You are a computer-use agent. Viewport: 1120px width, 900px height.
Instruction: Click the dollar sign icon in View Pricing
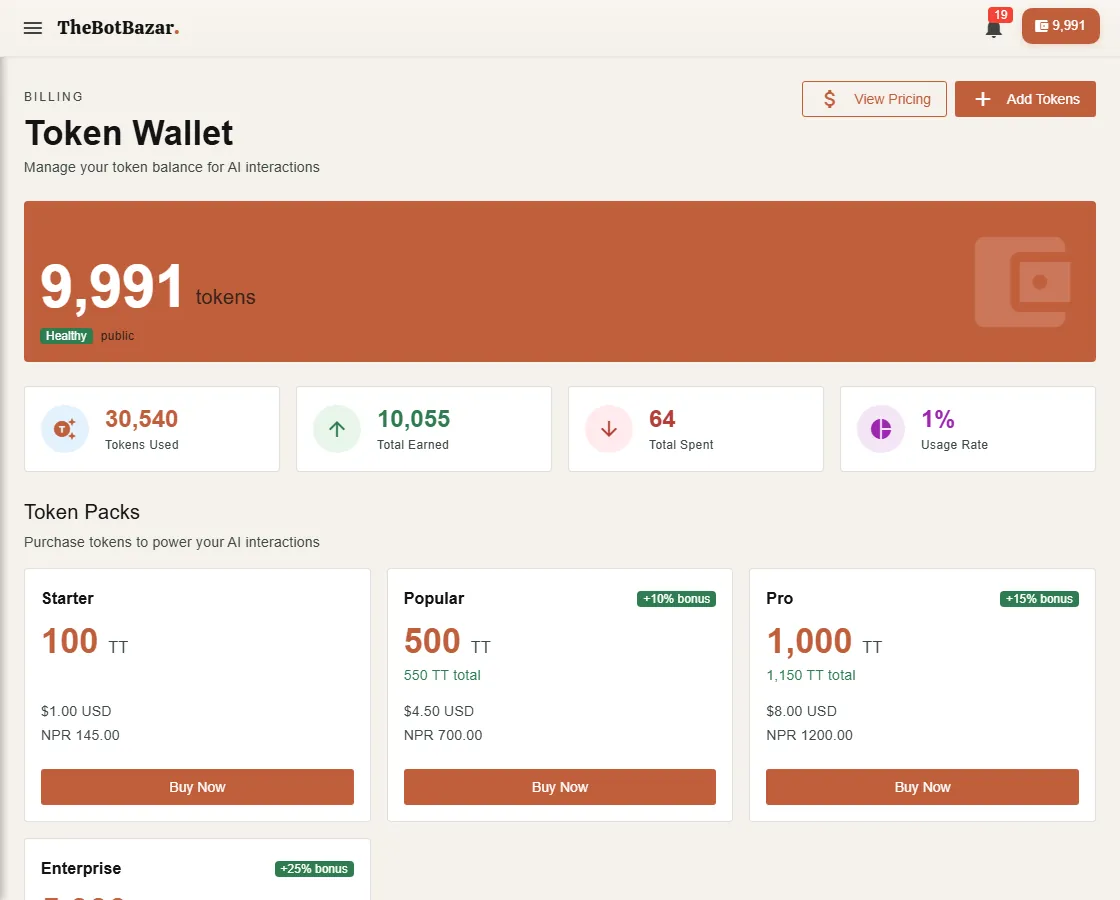(x=829, y=99)
